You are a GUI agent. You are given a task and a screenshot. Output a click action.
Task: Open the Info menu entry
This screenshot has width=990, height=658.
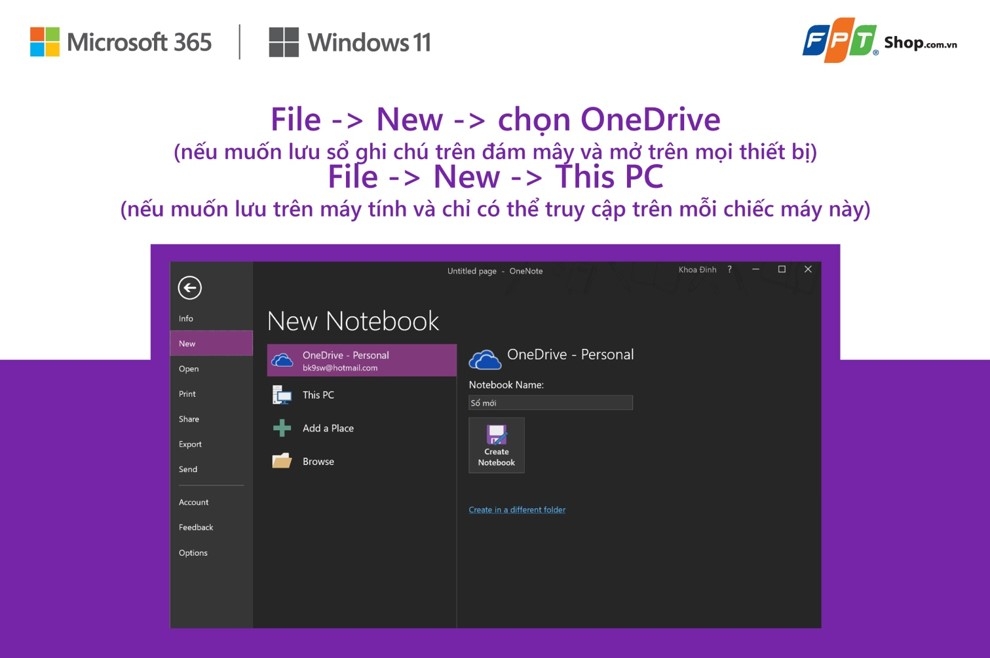pyautogui.click(x=186, y=318)
